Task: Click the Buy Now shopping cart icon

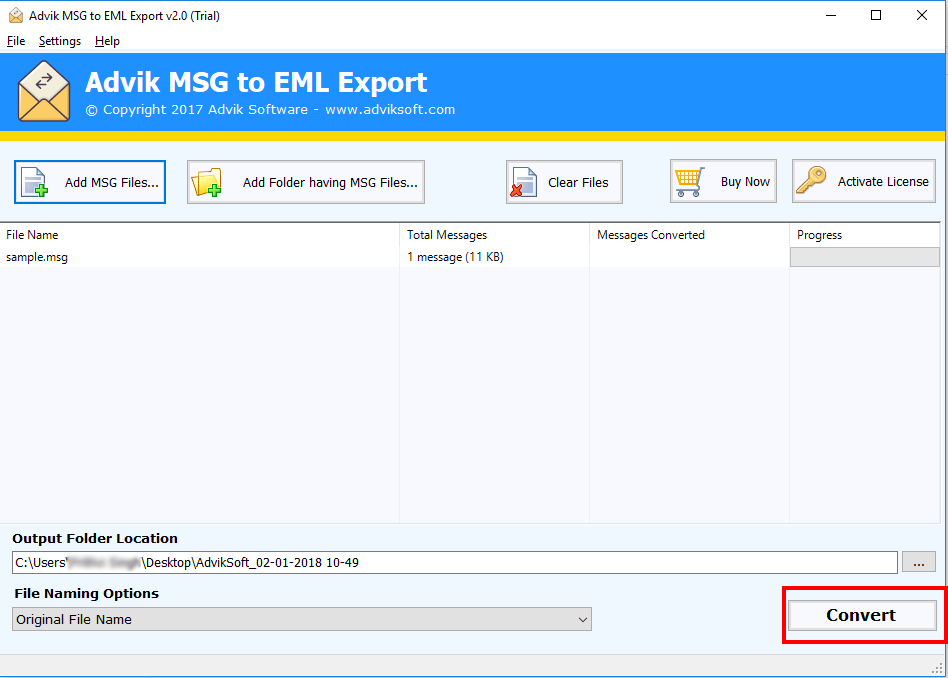Action: click(690, 181)
